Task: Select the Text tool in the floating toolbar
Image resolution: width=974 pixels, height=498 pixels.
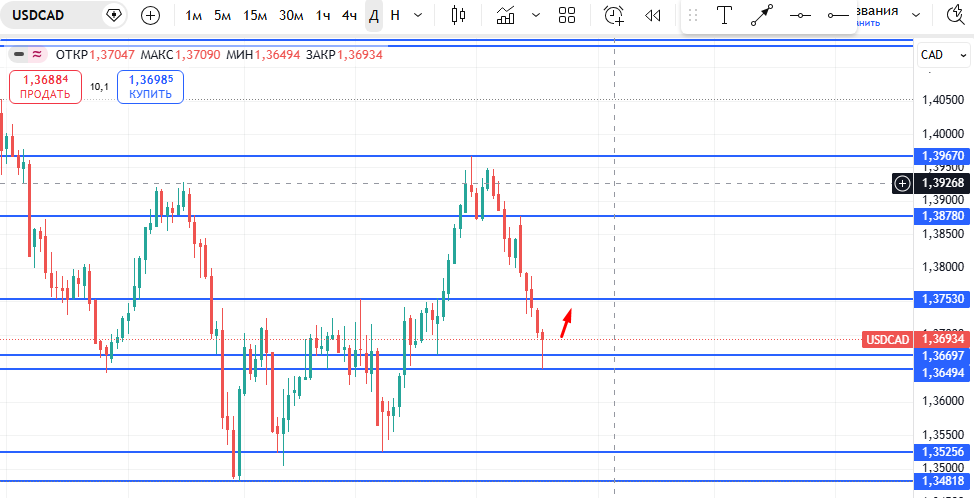Action: point(724,16)
